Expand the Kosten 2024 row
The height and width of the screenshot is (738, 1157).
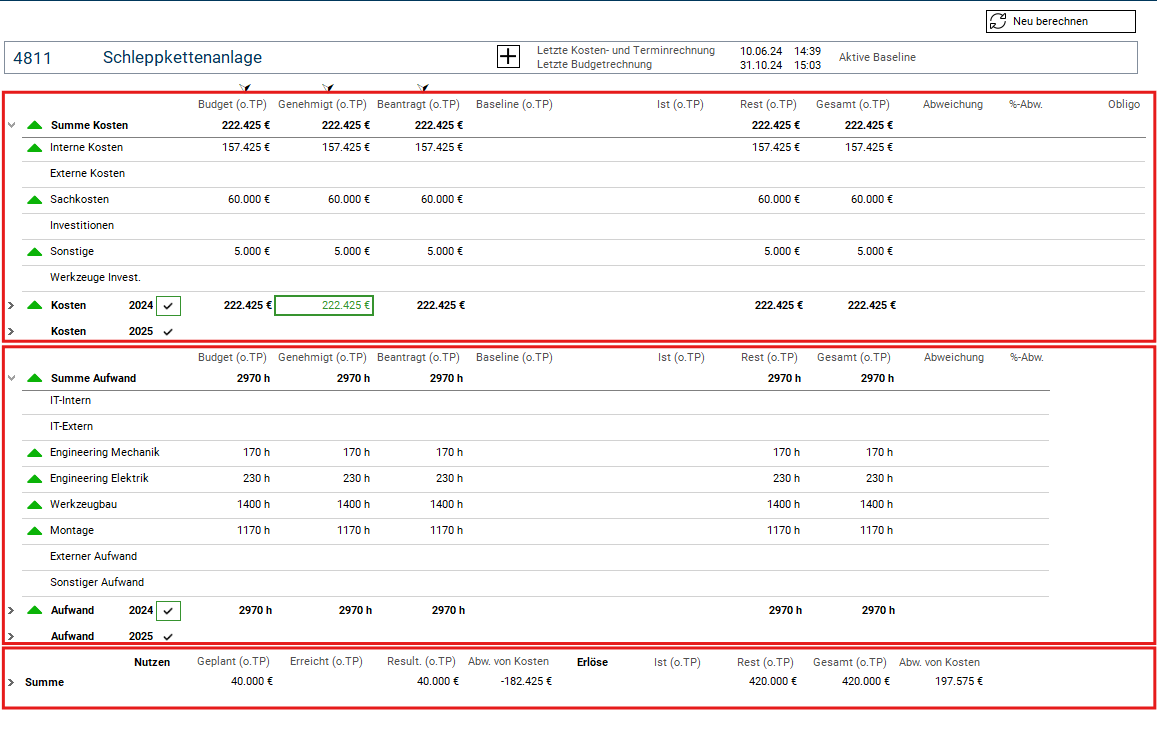point(11,306)
